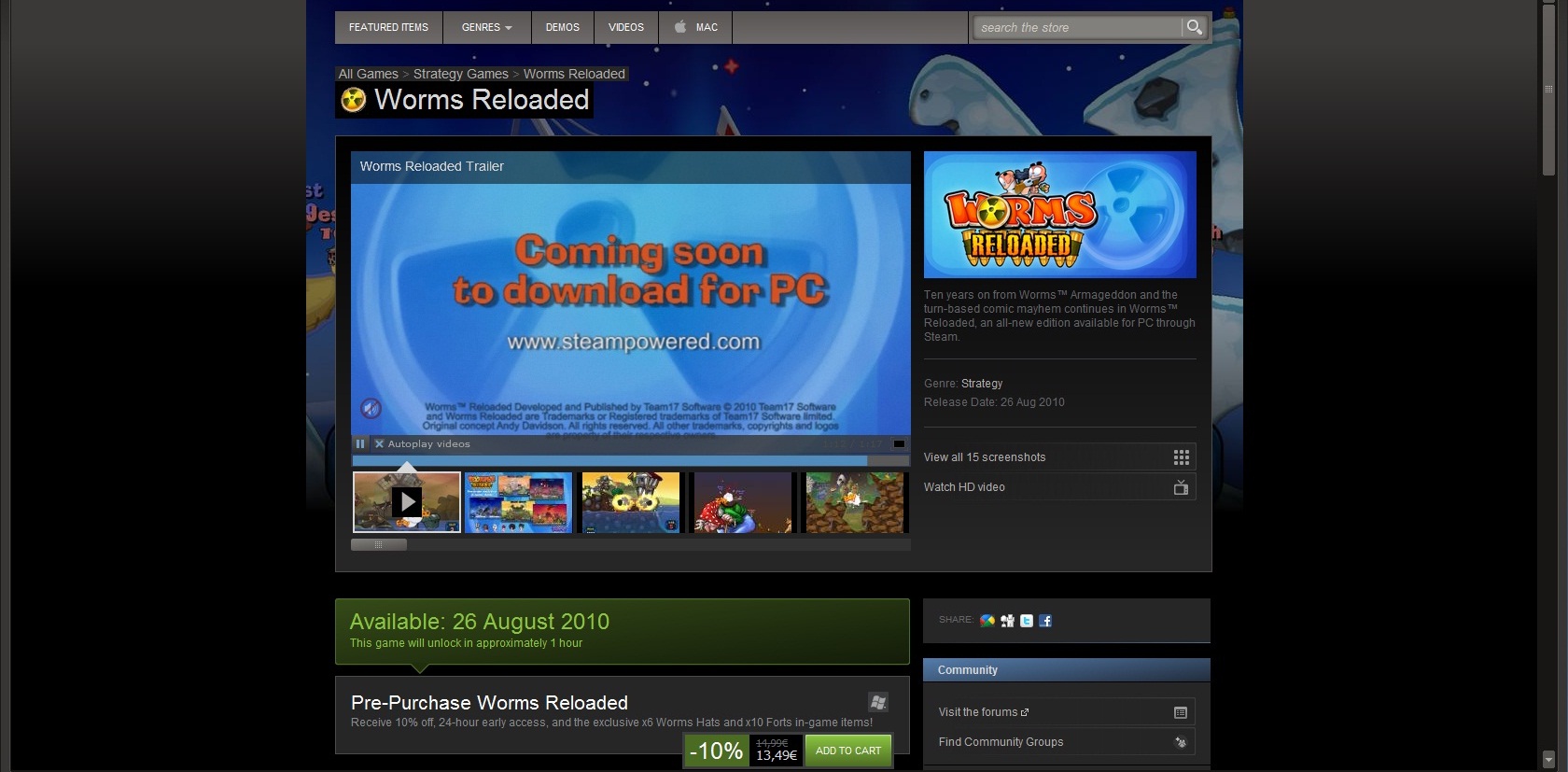The width and height of the screenshot is (1568, 772).
Task: Click the page scrollbar down arrow
Action: pos(1548,759)
